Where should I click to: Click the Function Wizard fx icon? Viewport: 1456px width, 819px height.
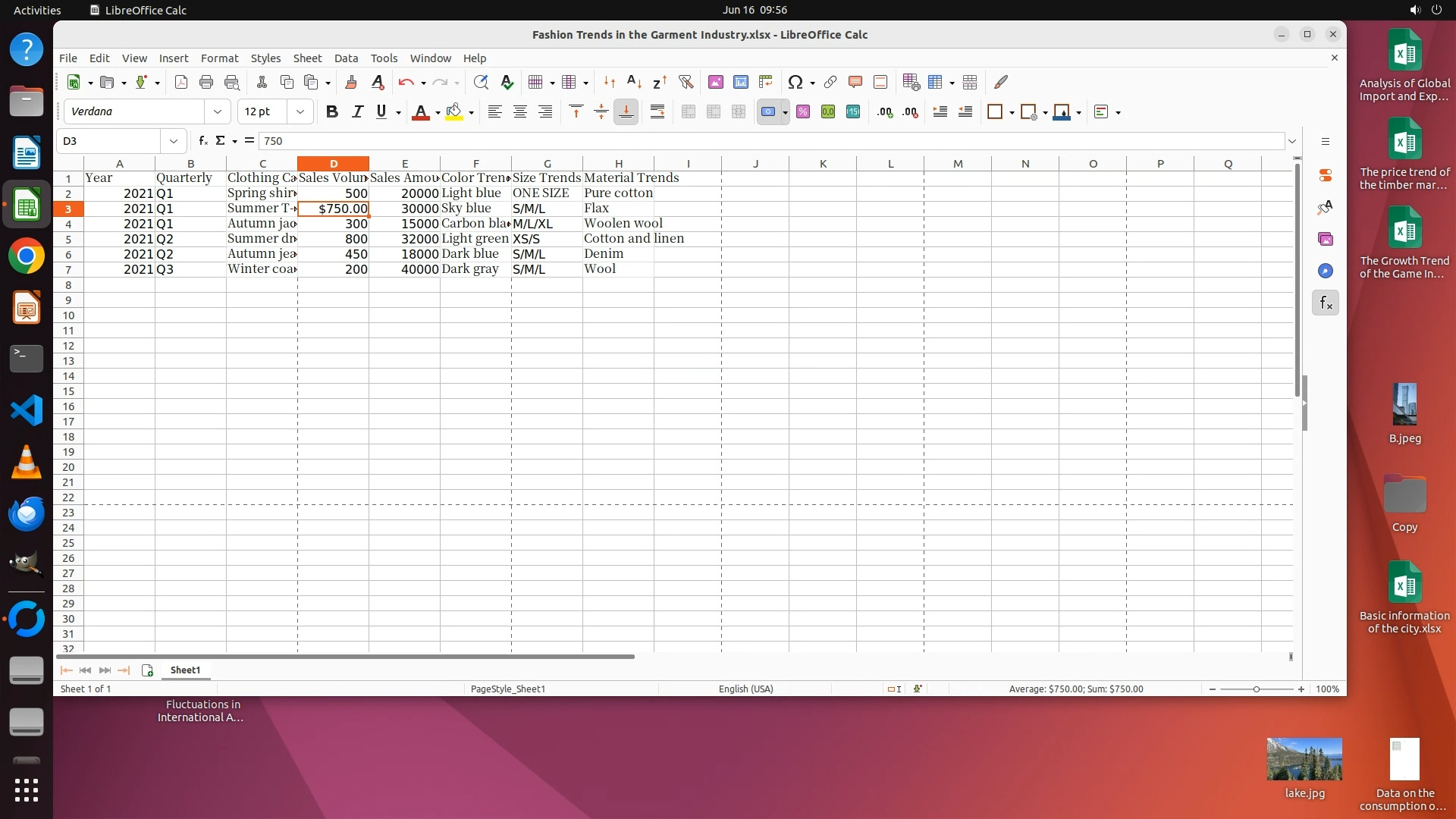coord(202,141)
